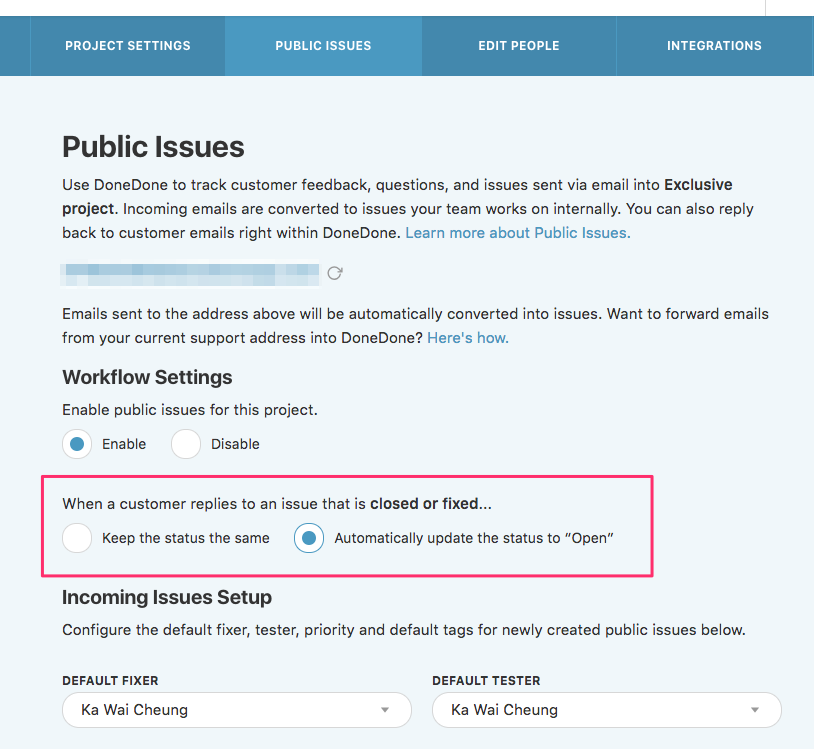814x749 pixels.
Task: Click the refresh icon beside the email address
Action: tap(335, 272)
